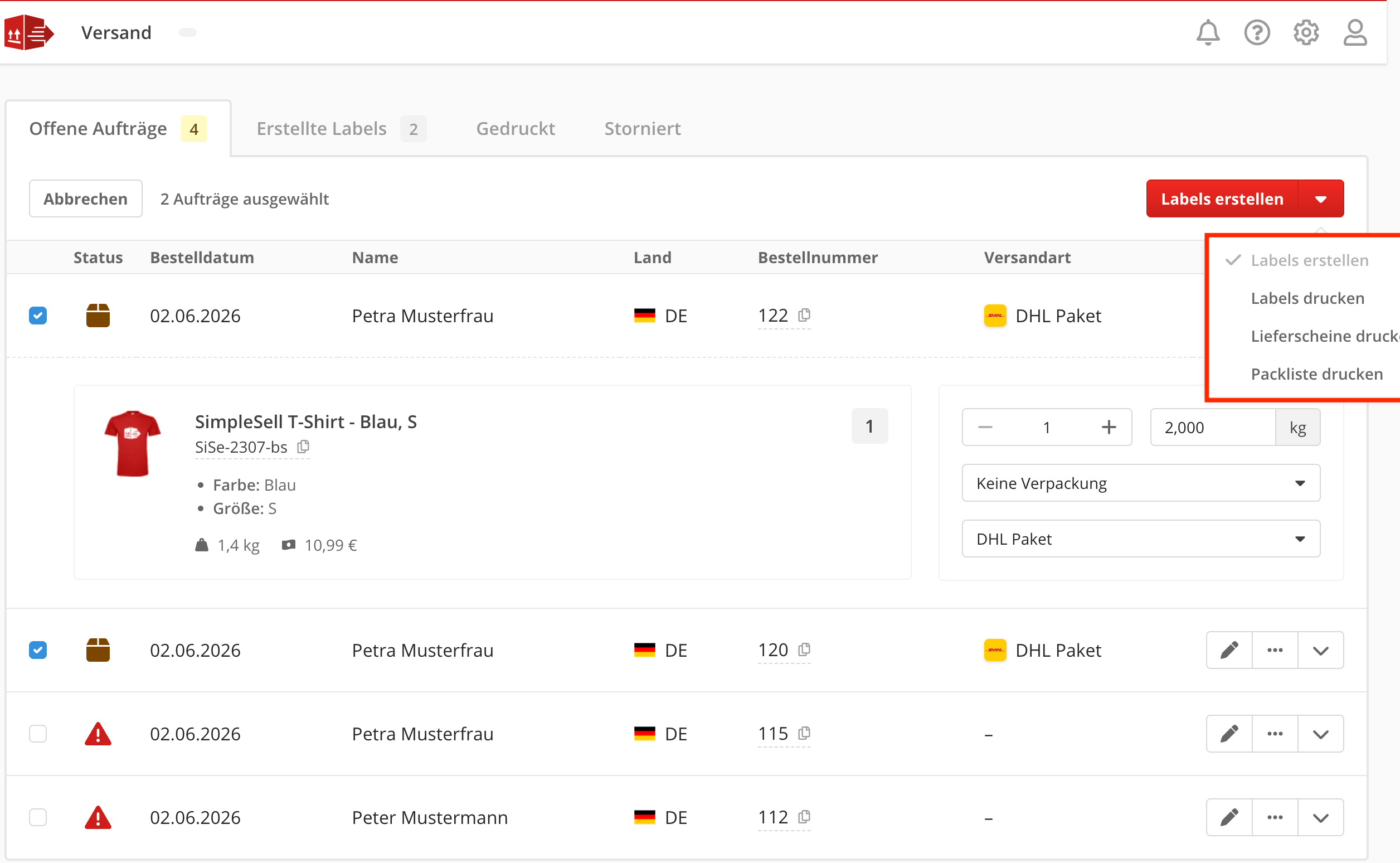Uncheck order 120 checkbox
1400x863 pixels.
pos(38,650)
